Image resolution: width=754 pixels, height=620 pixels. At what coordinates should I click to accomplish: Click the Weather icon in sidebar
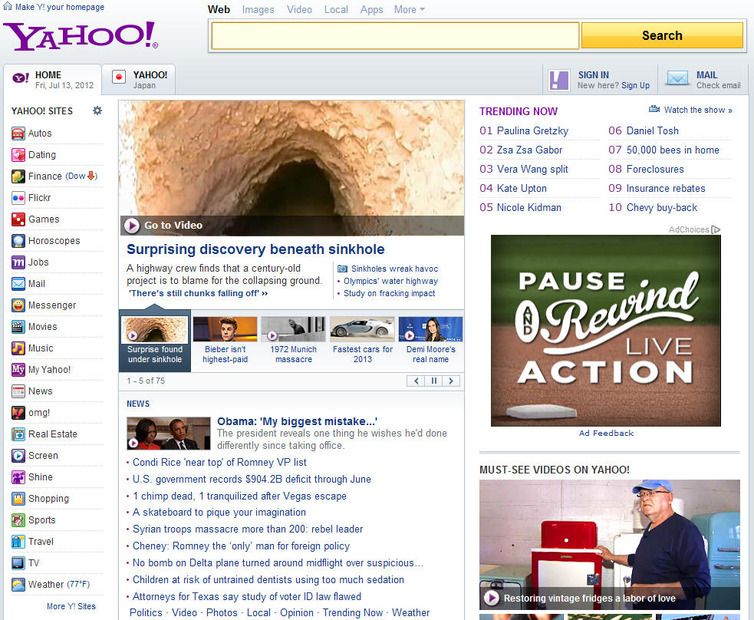[18, 584]
